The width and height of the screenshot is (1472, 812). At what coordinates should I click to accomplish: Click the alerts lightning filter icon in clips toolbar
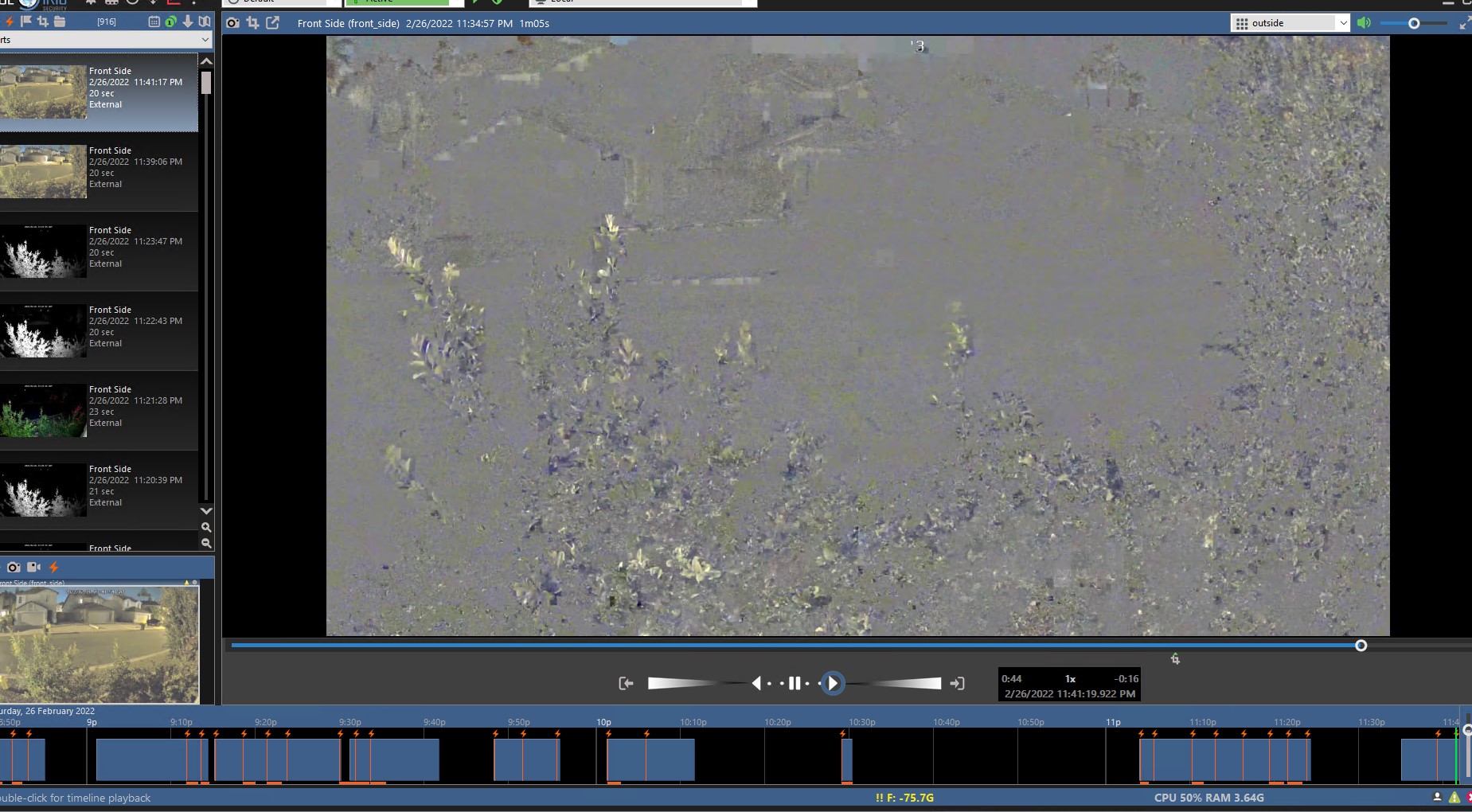[x=9, y=21]
